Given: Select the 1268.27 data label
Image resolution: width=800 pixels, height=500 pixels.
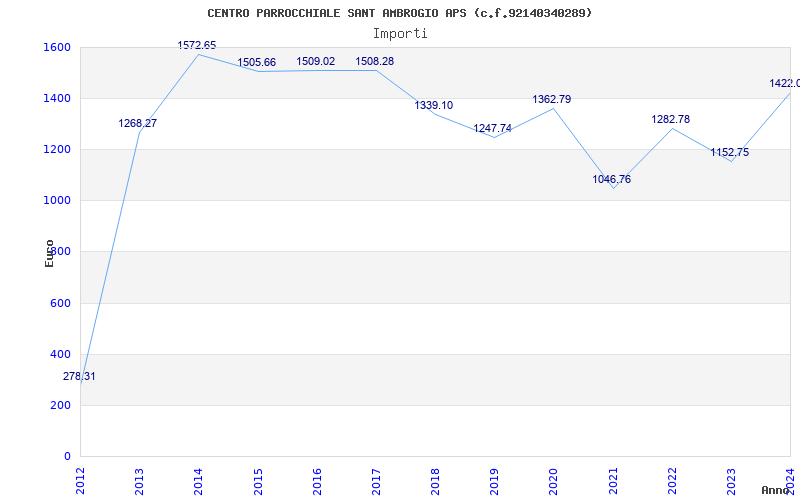Looking at the screenshot, I should click(138, 123).
